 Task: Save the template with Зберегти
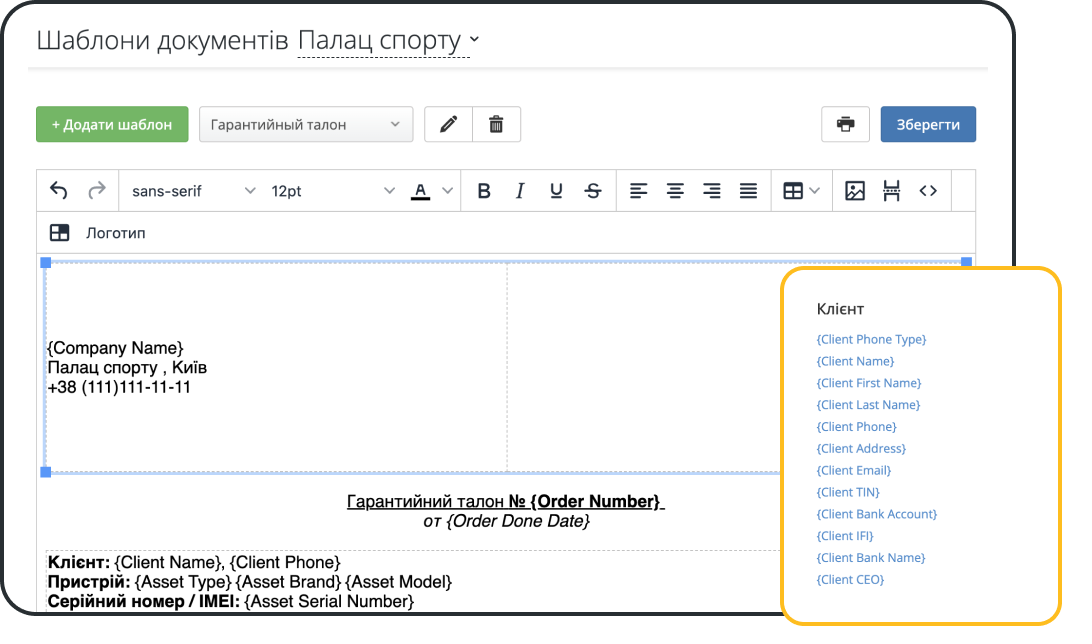[x=928, y=124]
